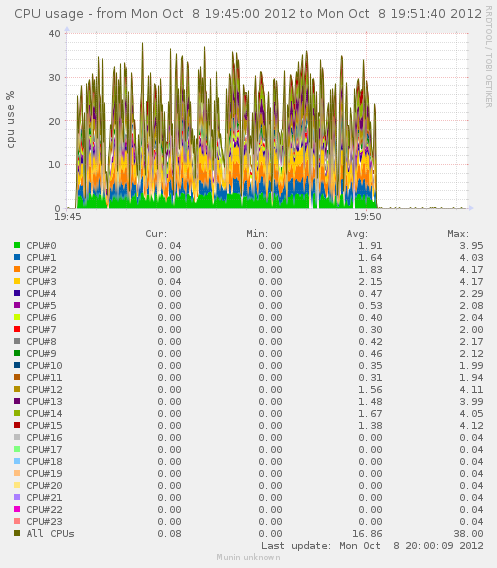Click the blue CPU#1 legend swatch

(17, 257)
